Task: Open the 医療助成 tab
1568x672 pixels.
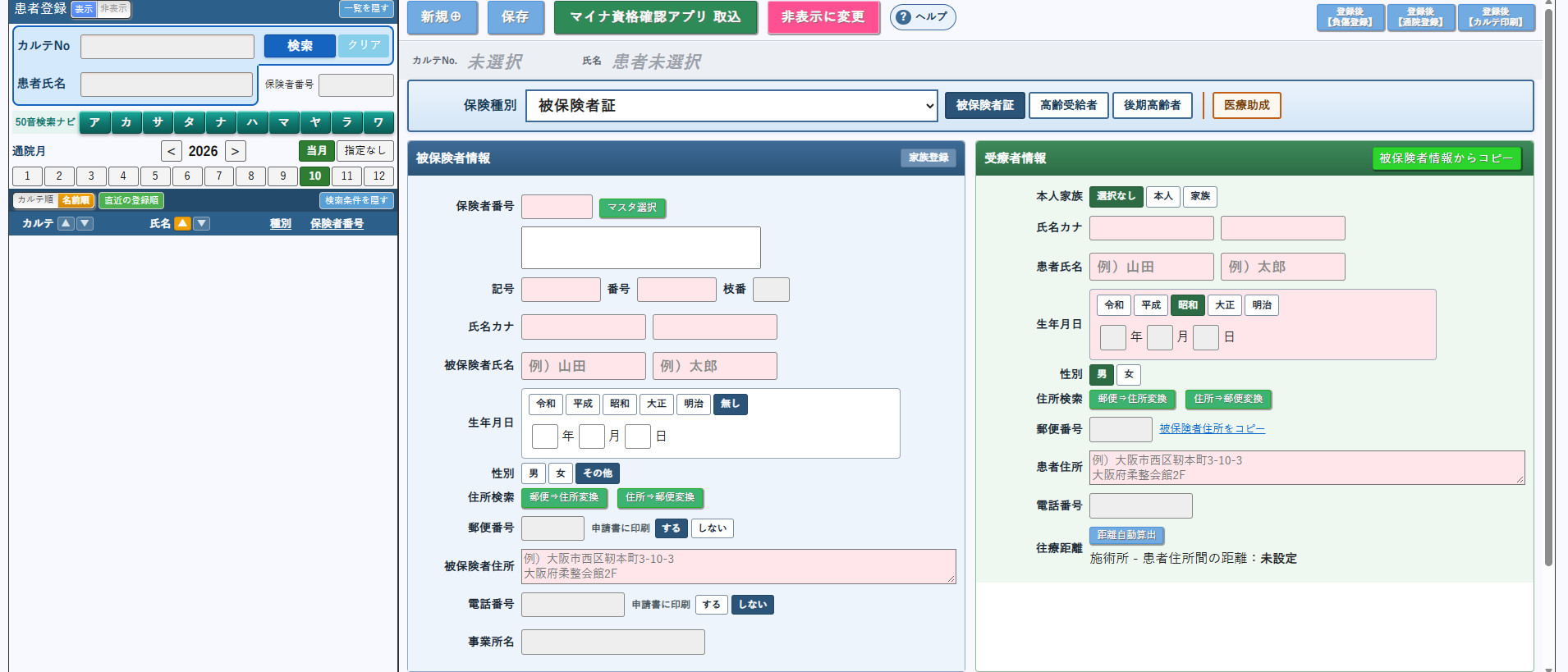Action: point(1247,105)
